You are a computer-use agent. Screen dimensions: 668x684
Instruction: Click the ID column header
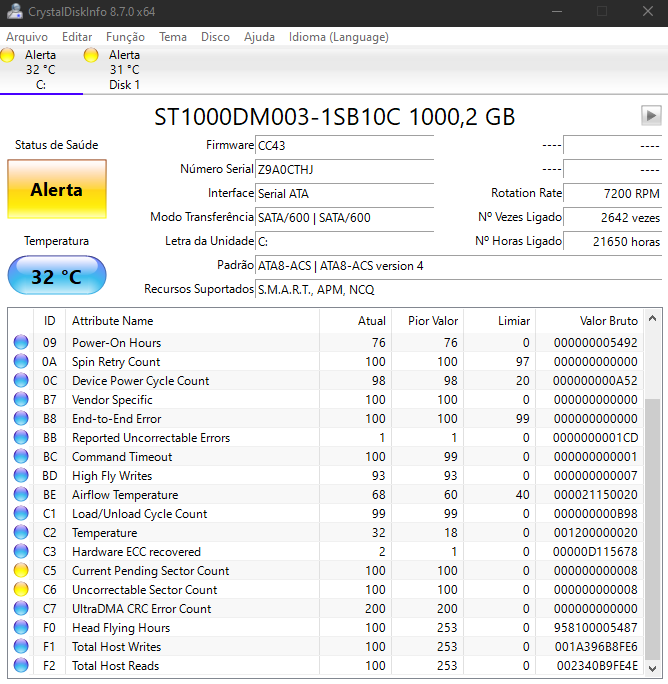point(49,321)
